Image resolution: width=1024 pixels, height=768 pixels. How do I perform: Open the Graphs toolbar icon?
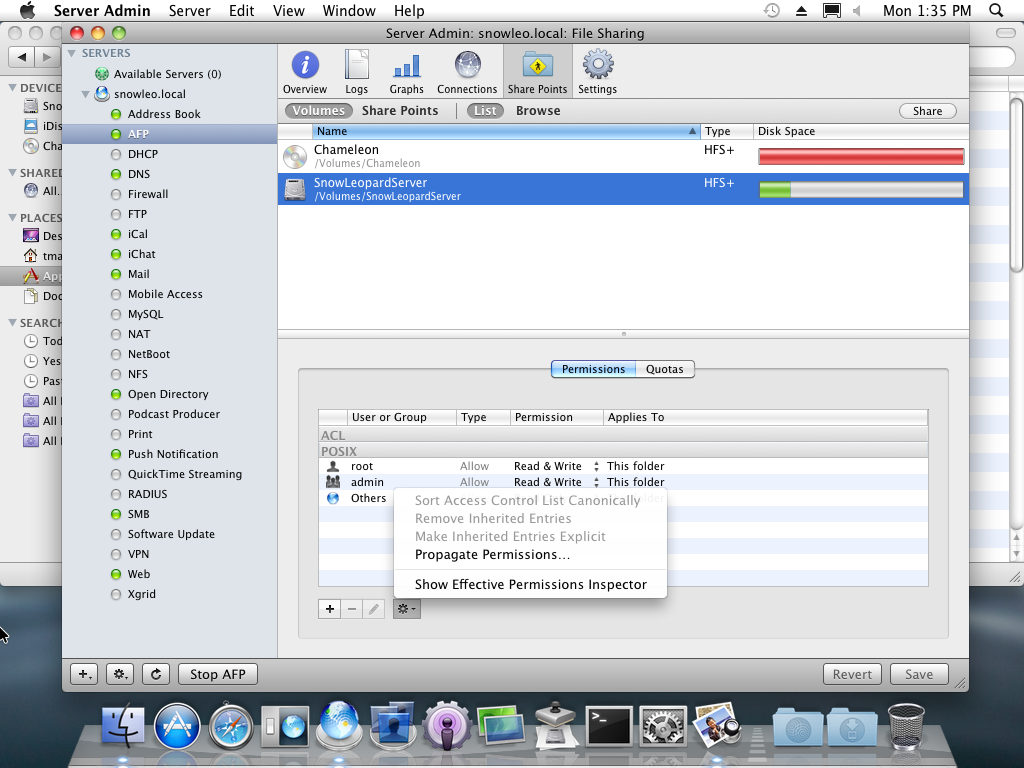[x=406, y=72]
